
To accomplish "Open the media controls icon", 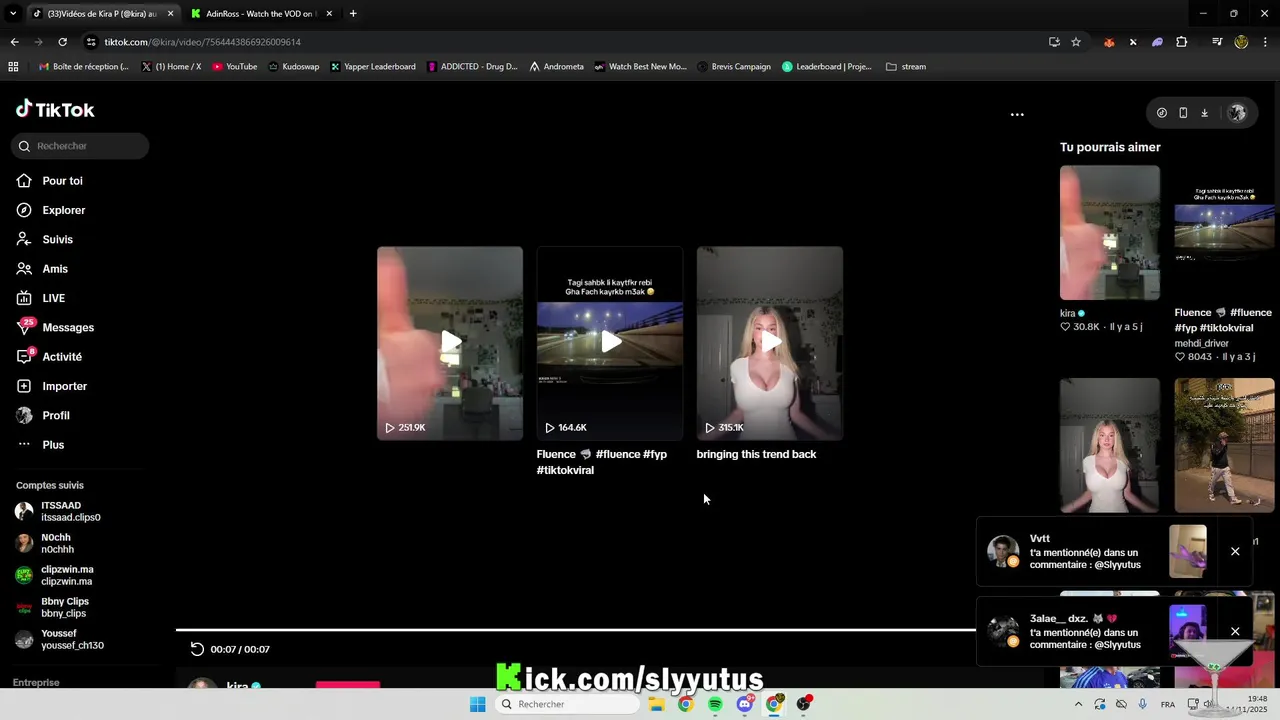I will tap(1217, 42).
